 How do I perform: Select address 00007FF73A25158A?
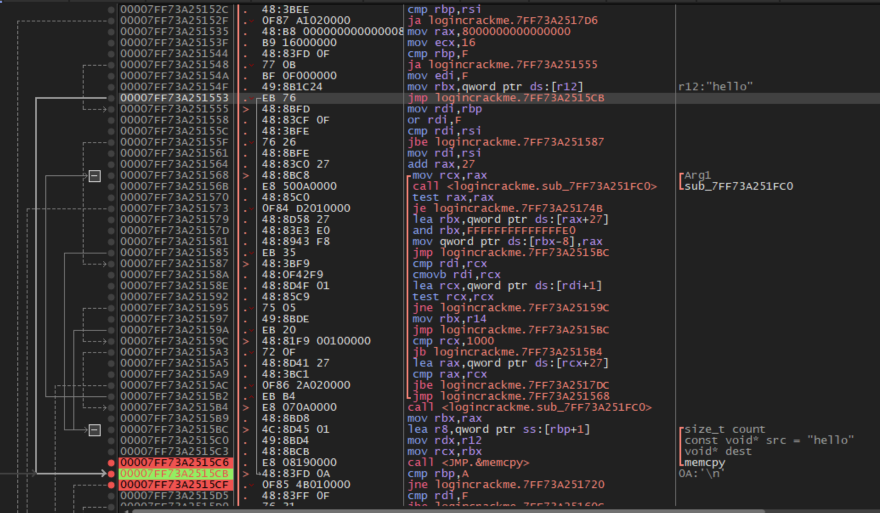click(x=175, y=275)
